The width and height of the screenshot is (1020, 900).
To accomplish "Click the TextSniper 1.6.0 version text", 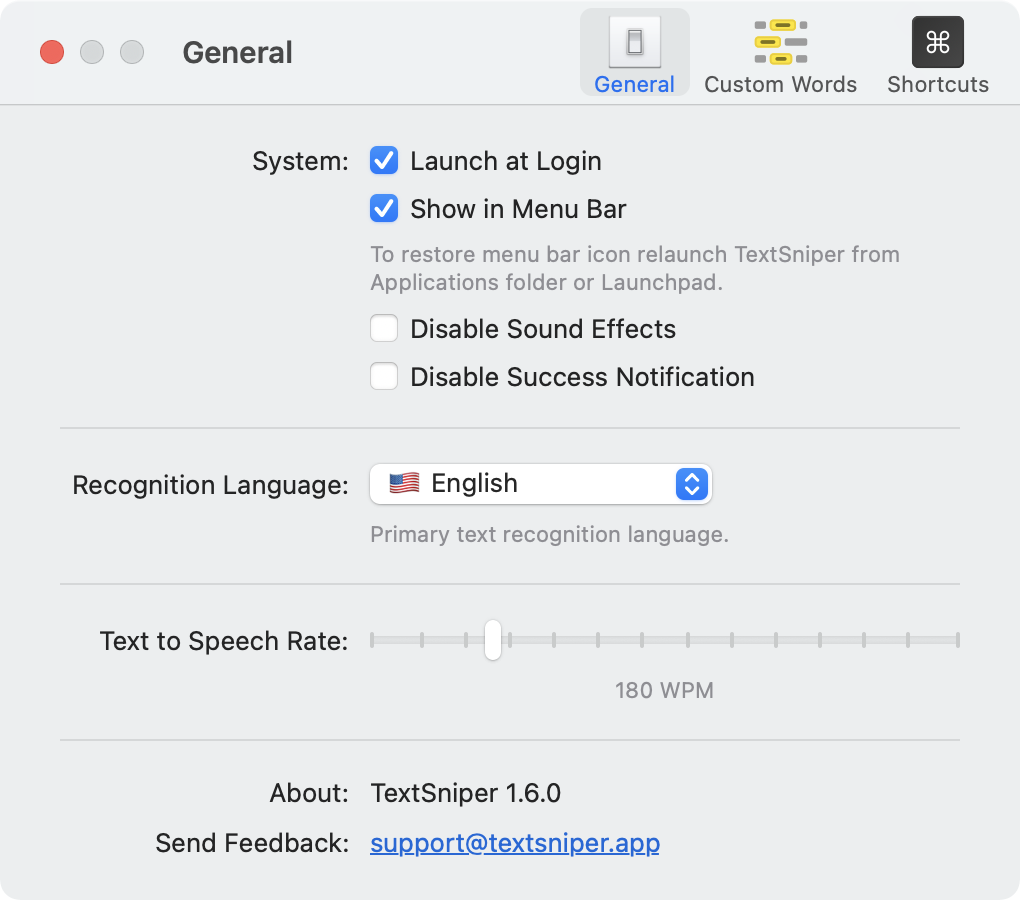I will coord(465,794).
